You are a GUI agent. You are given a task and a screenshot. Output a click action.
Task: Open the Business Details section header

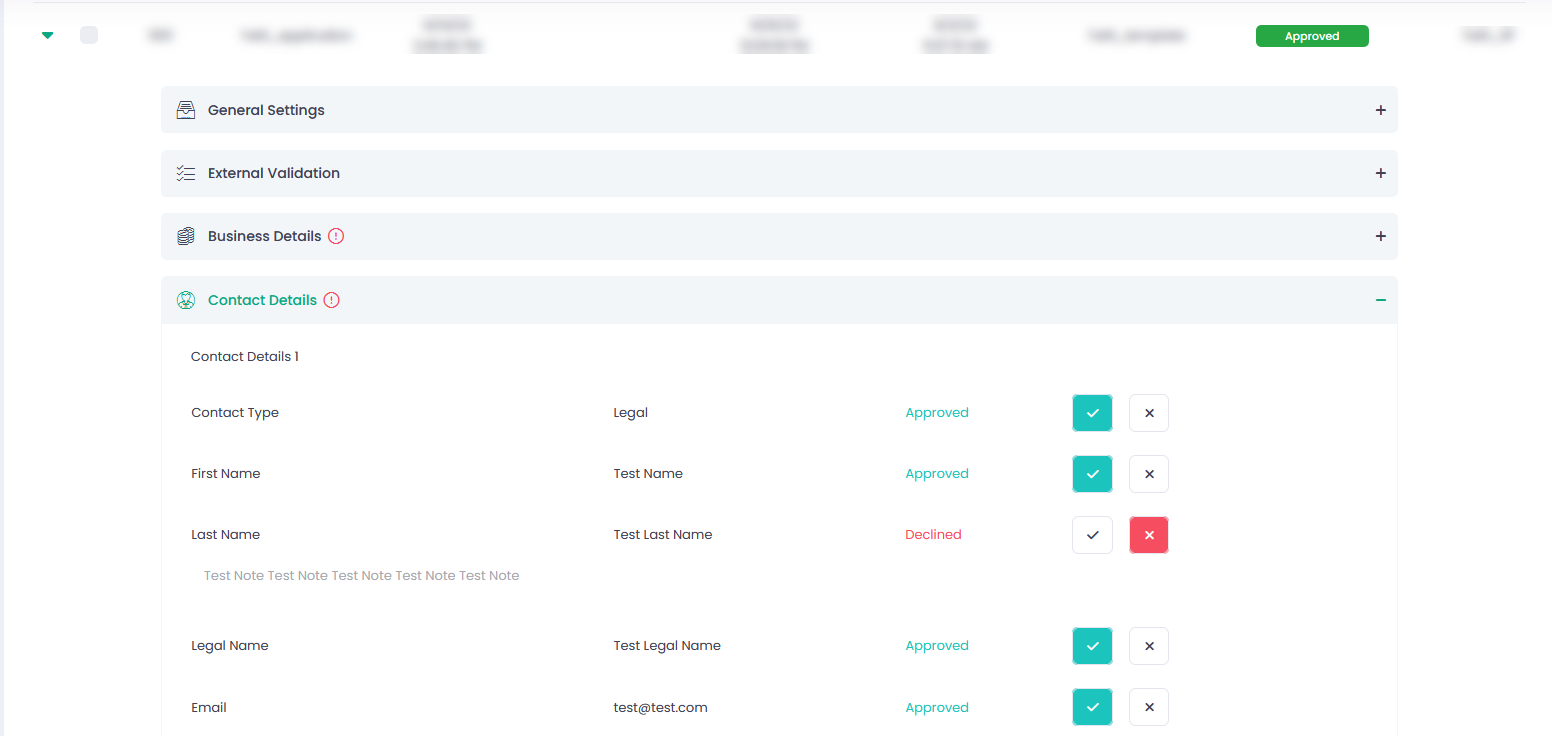point(265,237)
